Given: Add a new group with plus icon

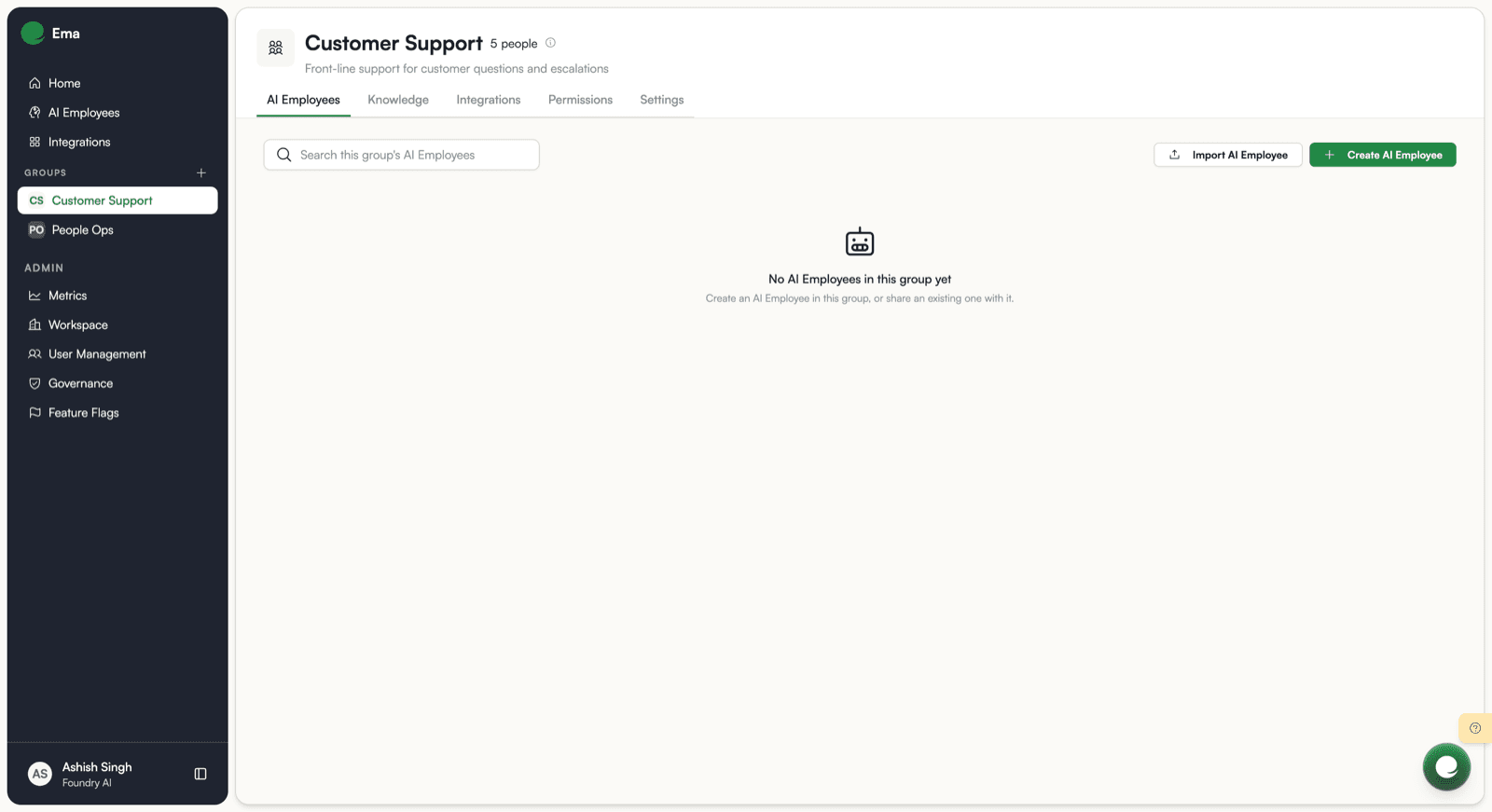Looking at the screenshot, I should point(201,172).
